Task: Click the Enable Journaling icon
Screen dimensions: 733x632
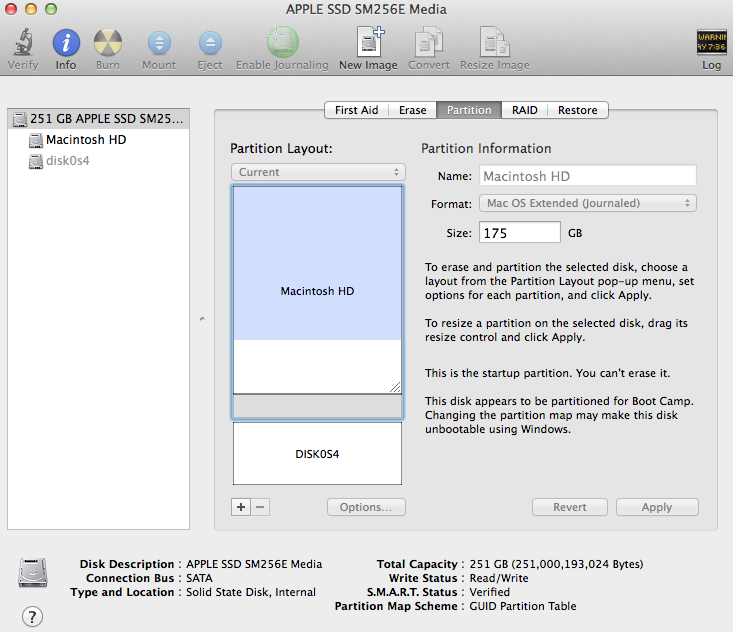Action: [x=282, y=43]
